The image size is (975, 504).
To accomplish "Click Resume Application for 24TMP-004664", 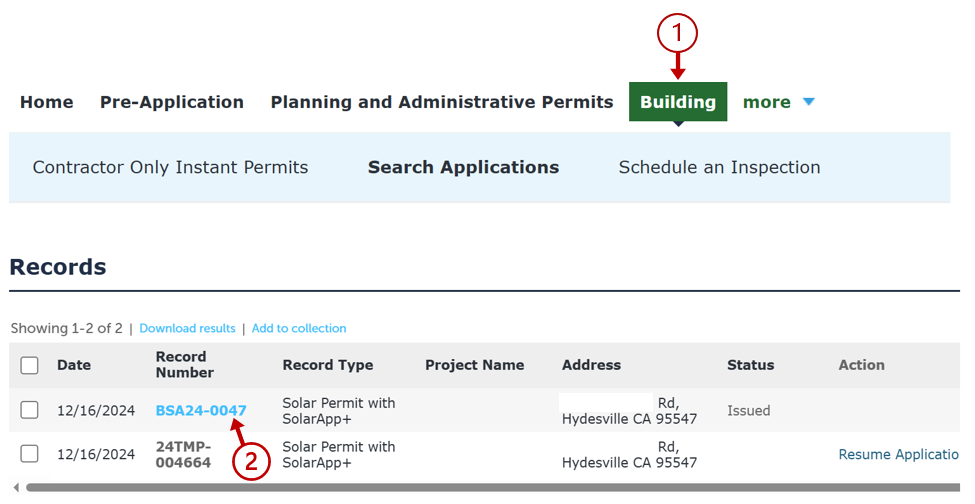I will click(x=898, y=454).
